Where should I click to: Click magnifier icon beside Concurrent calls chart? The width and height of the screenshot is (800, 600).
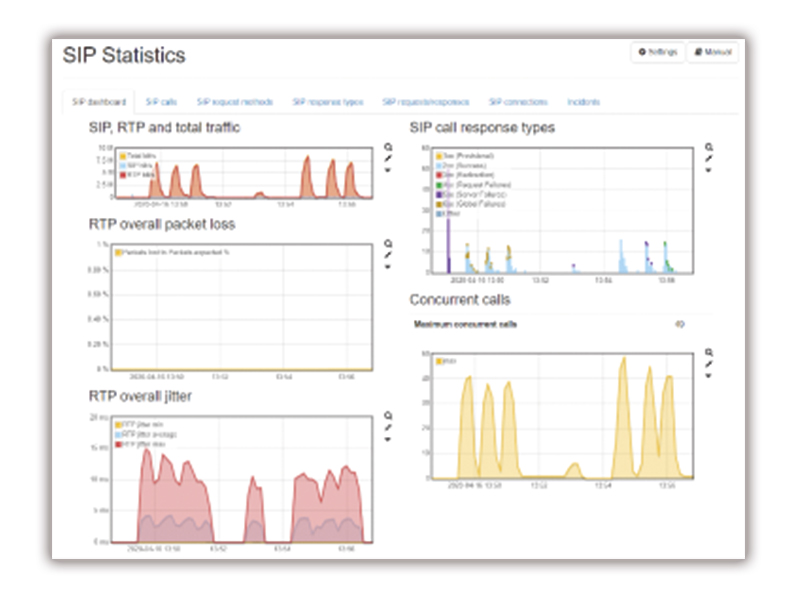click(708, 353)
